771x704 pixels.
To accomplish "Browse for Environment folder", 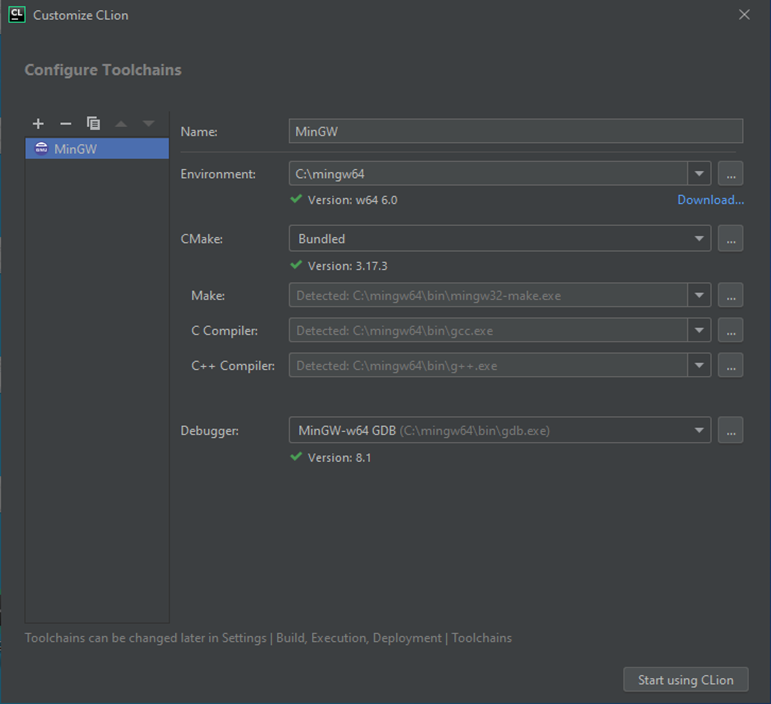I will [731, 174].
